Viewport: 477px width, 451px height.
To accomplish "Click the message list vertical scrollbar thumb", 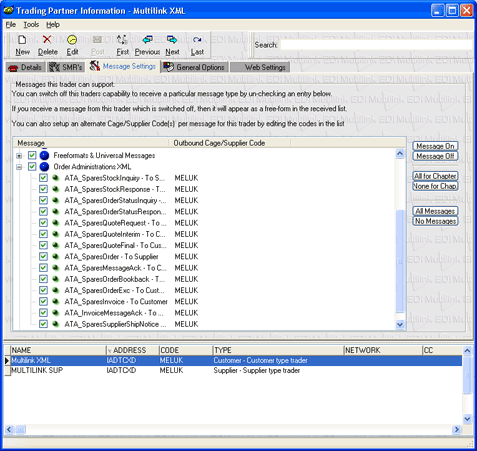I will (x=400, y=261).
